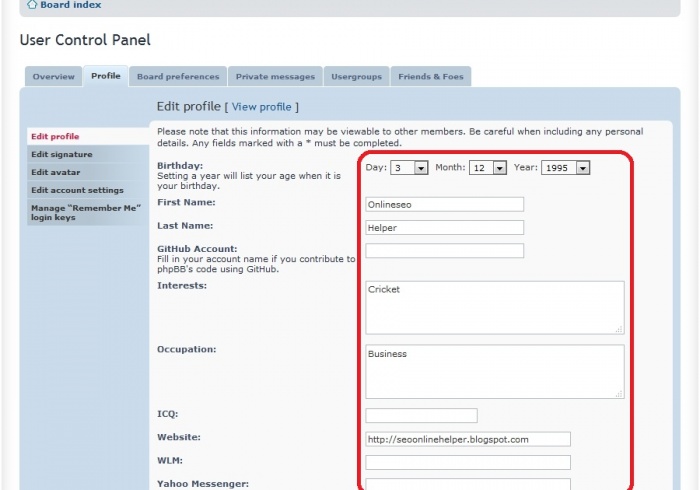The height and width of the screenshot is (490, 700).
Task: Go to Private messages tab
Action: (x=275, y=77)
